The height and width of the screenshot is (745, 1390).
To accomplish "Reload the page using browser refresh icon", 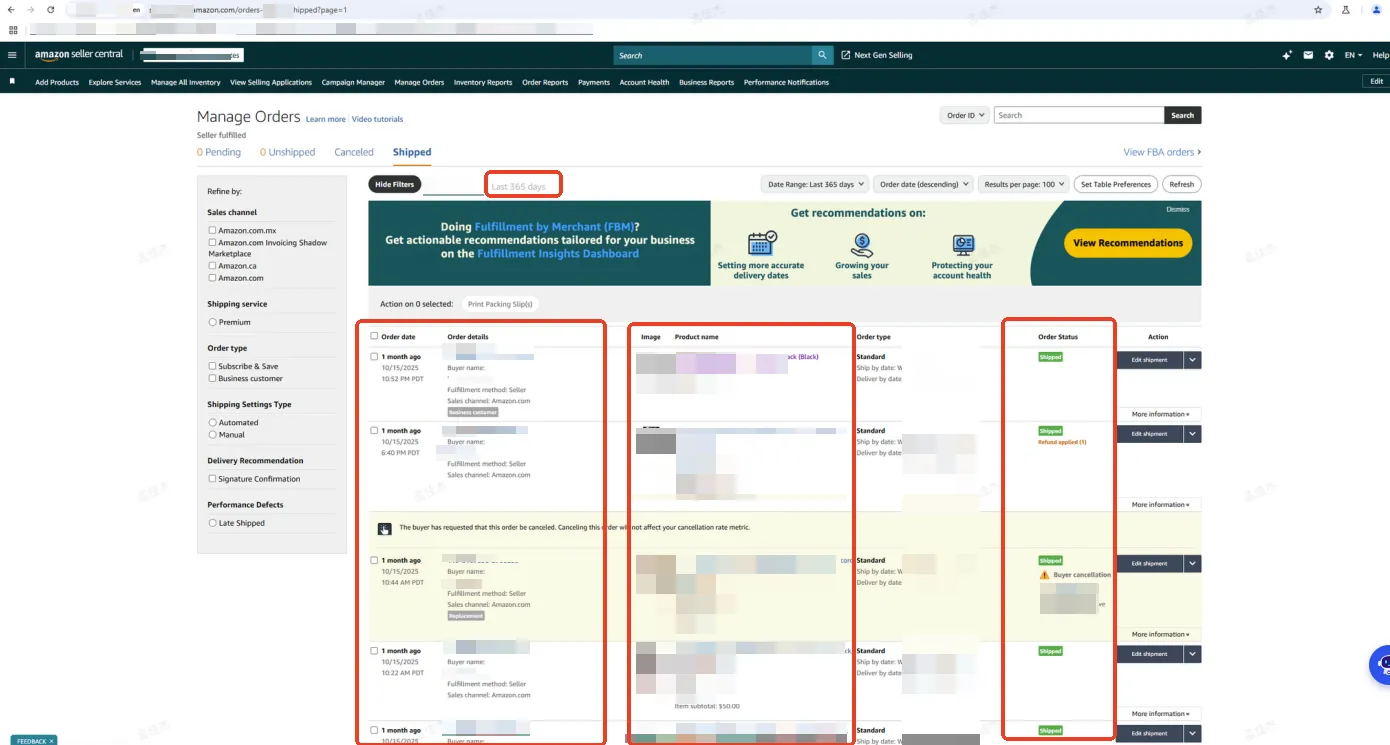I will [x=50, y=9].
